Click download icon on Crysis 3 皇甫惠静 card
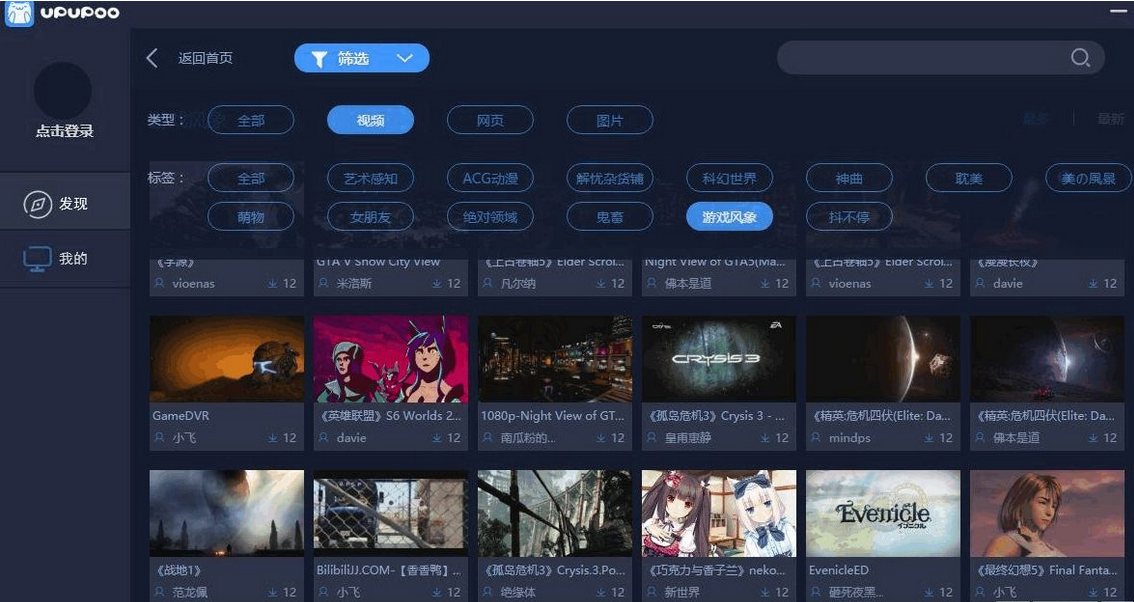The image size is (1134, 602). pyautogui.click(x=765, y=438)
